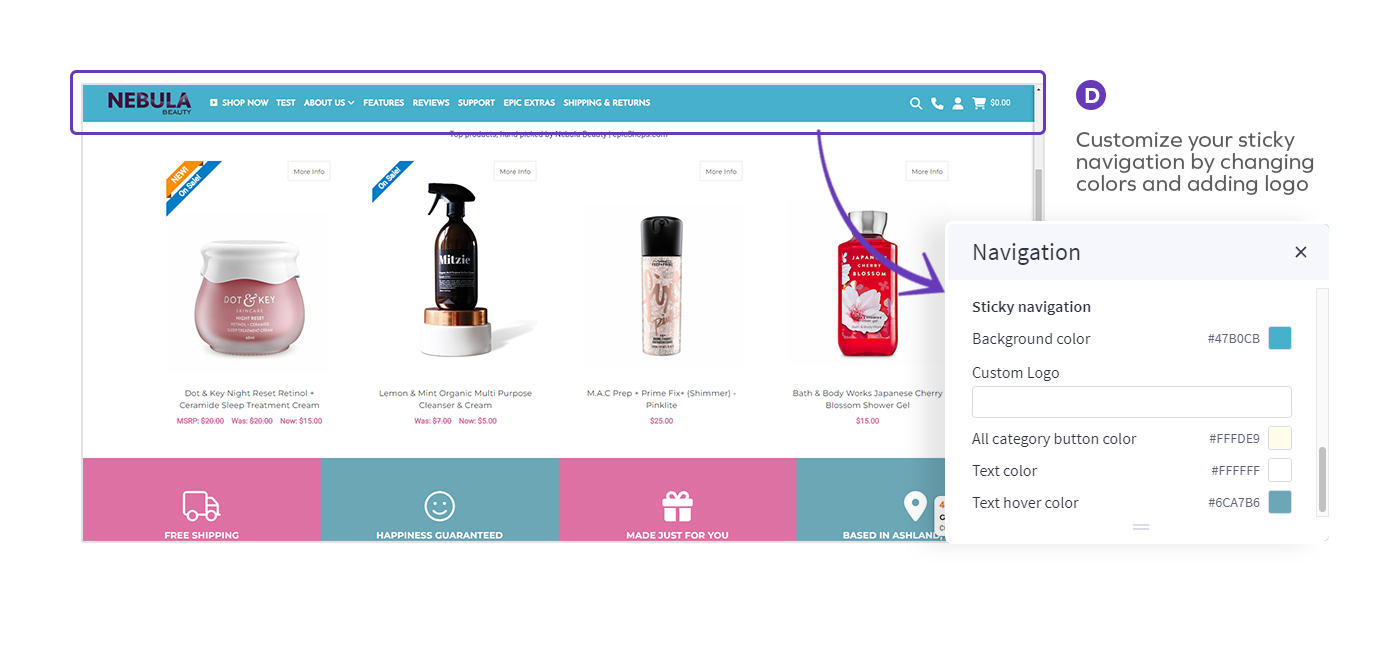Click the Mitzie spray bottle image
This screenshot has height=650, width=1400.
point(455,268)
